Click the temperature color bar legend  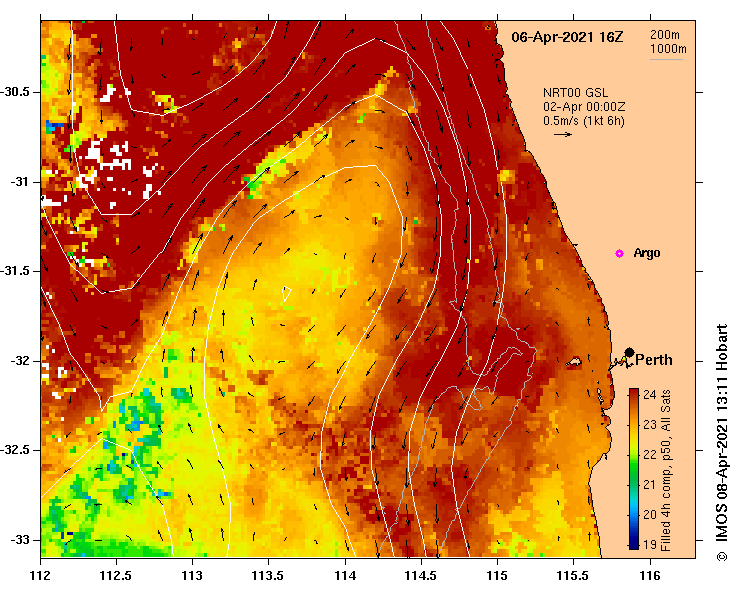click(634, 469)
